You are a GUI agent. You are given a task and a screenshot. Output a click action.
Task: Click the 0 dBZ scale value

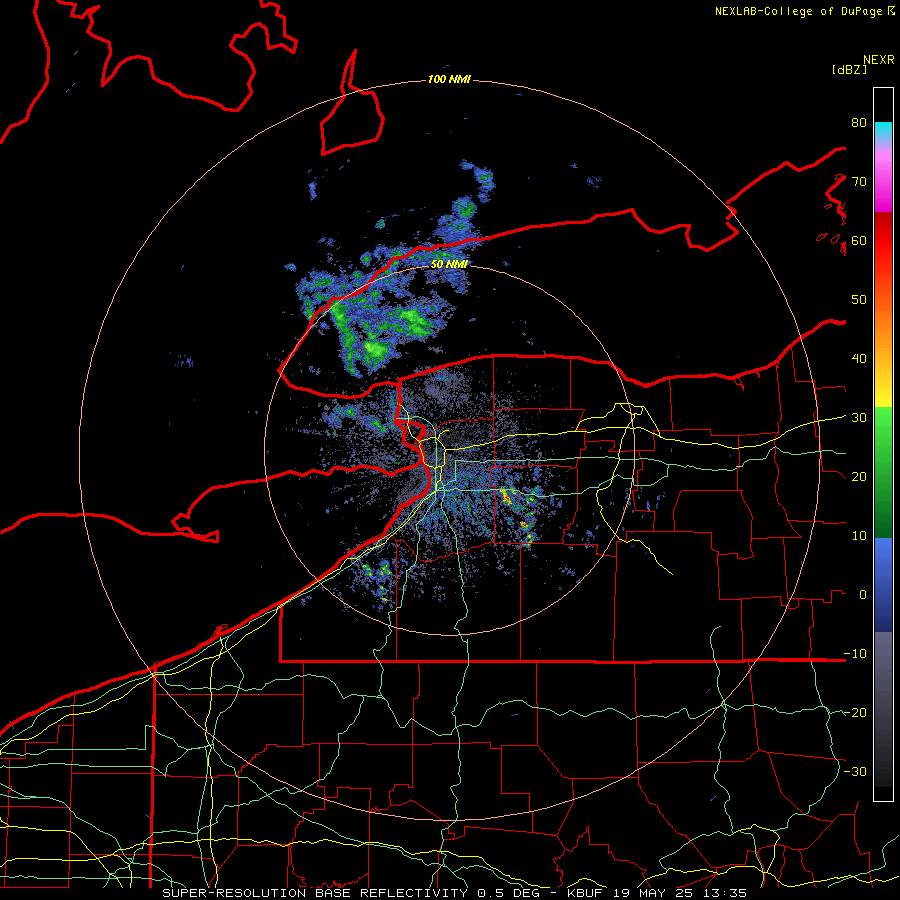863,595
